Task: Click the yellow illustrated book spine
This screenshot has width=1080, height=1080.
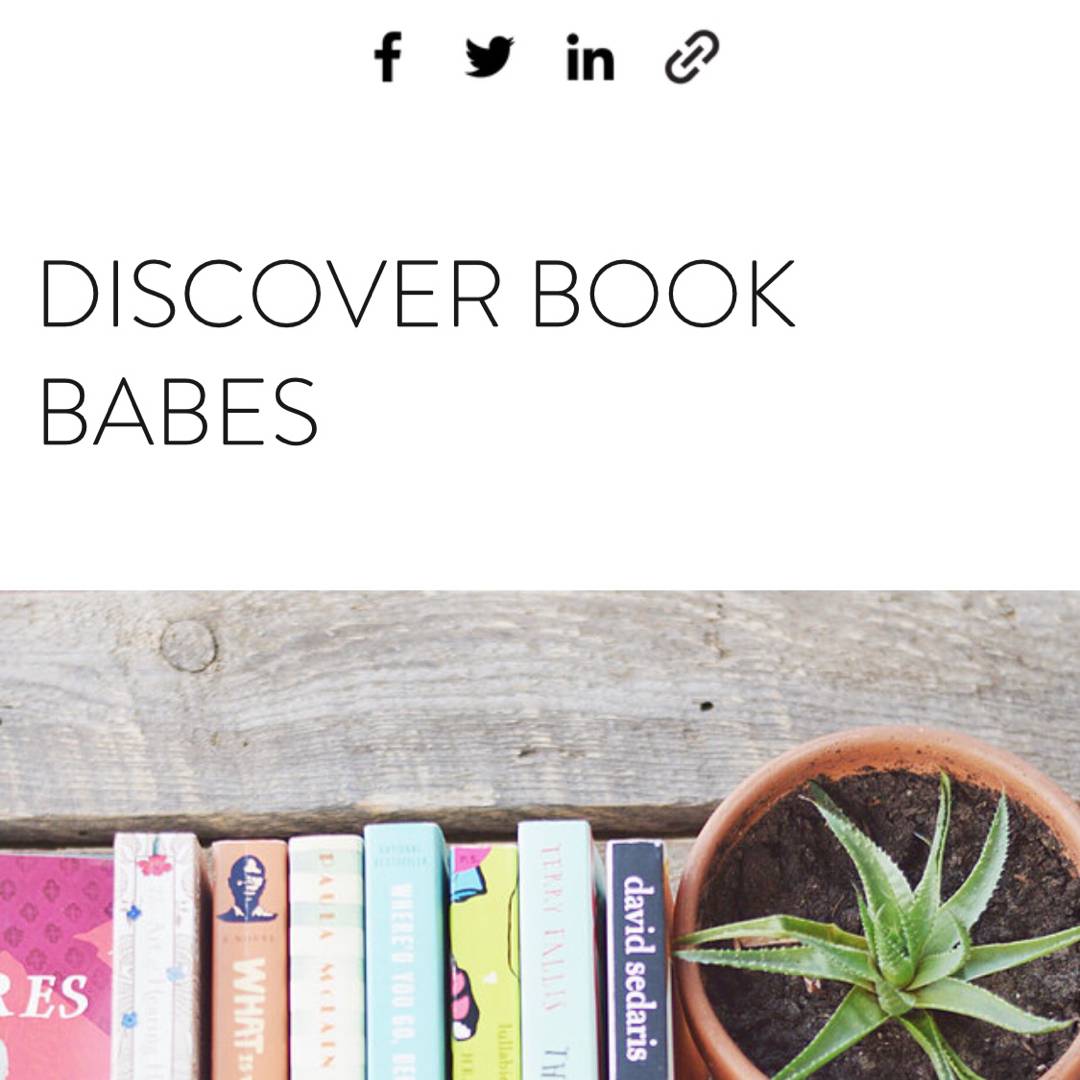Action: (x=484, y=962)
